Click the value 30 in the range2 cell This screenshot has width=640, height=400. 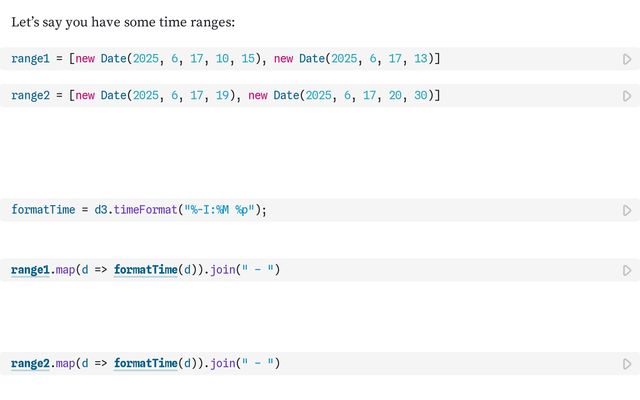click(x=420, y=96)
